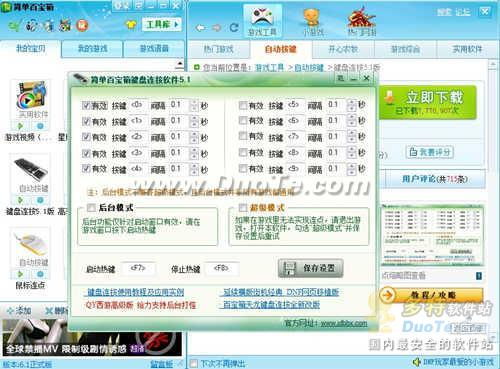
Task: Switch to the 热门游戏 tab
Action: click(219, 50)
